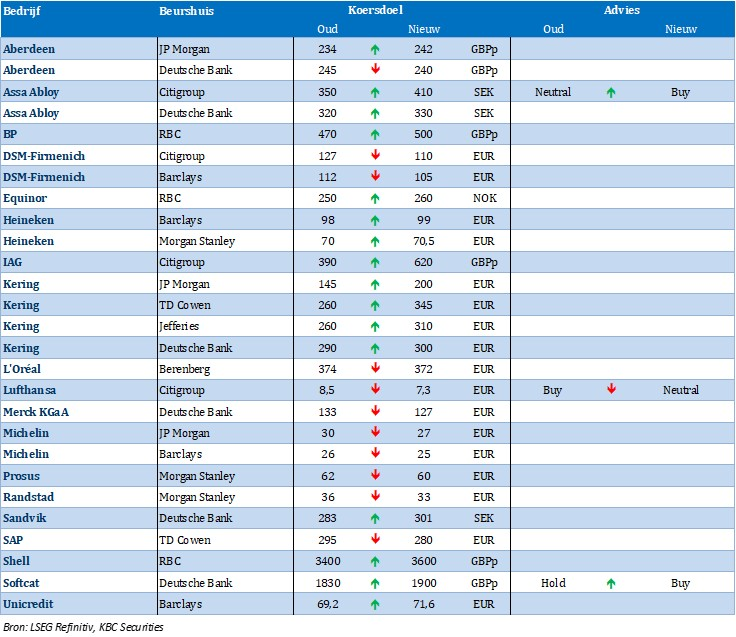Viewport: 736px width, 637px height.
Task: Click the red down arrow in the Prosus row
Action: [x=375, y=476]
